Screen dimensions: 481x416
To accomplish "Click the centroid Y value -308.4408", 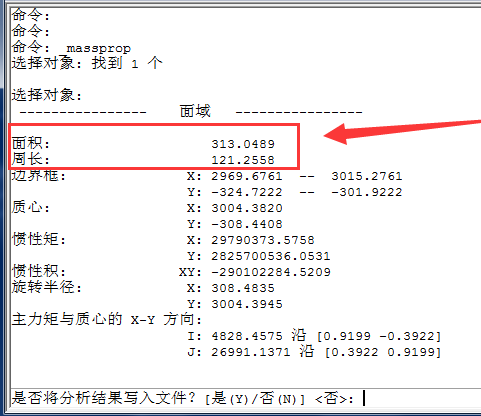I will [x=247, y=224].
